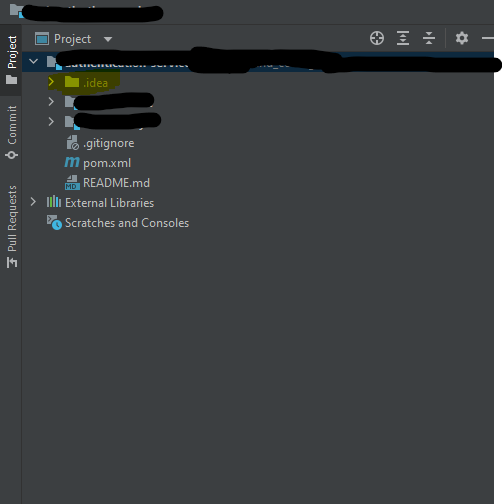The image size is (502, 504).
Task: Select Scratches and Consoles entry
Action: 118,223
